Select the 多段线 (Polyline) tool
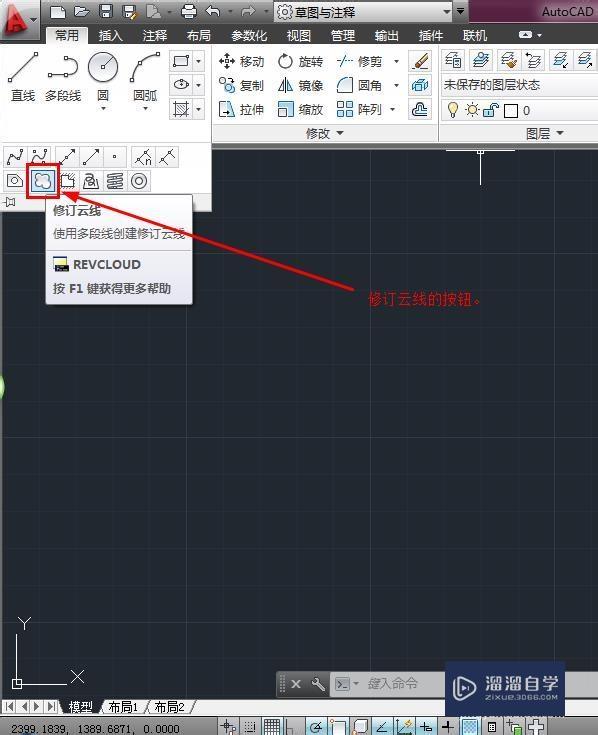 [63, 77]
